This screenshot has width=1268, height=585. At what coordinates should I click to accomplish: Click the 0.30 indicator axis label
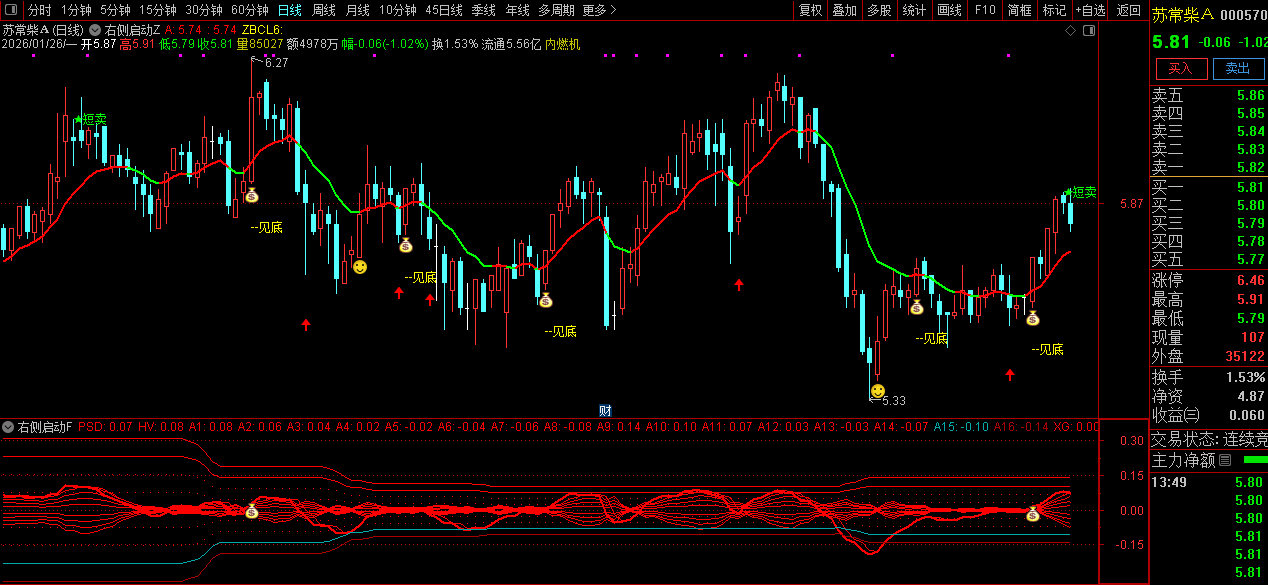[1131, 441]
